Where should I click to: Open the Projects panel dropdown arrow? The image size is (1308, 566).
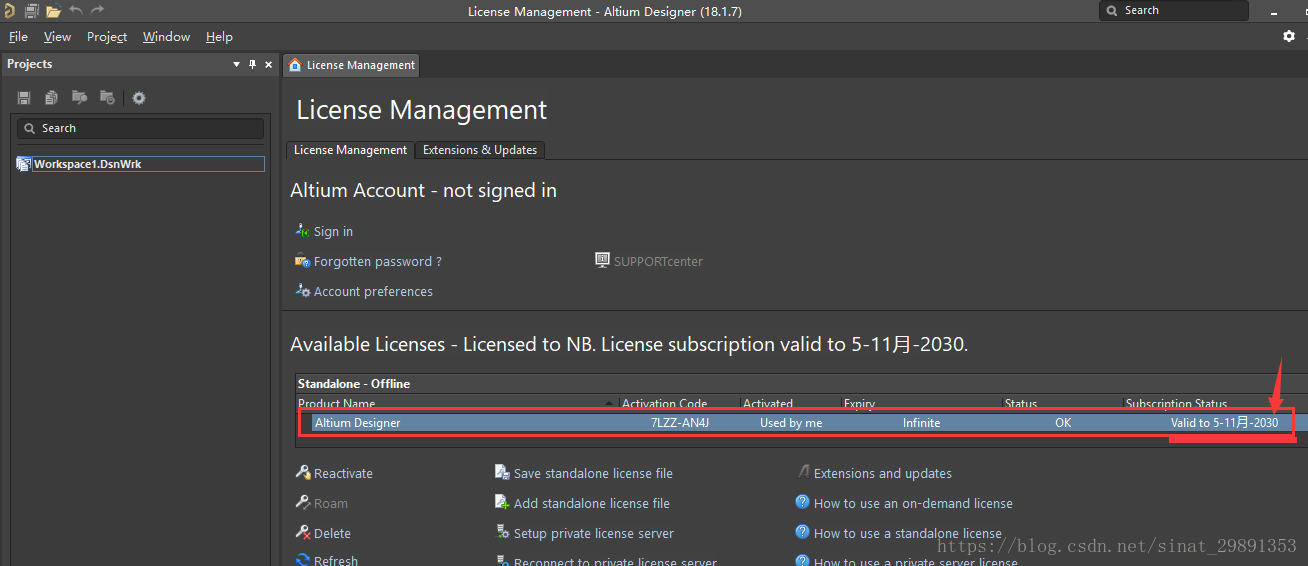[x=237, y=64]
